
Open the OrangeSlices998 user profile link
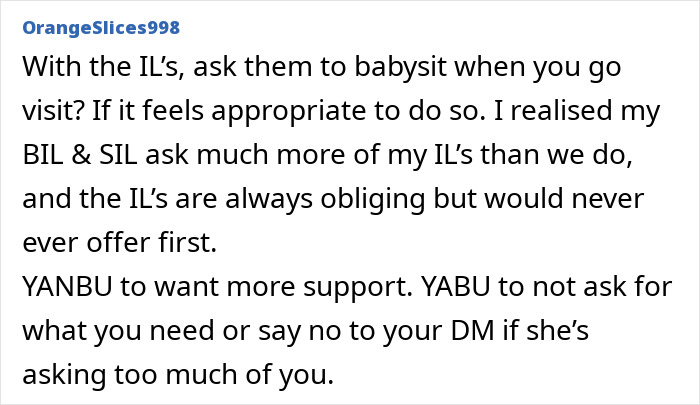pyautogui.click(x=101, y=28)
